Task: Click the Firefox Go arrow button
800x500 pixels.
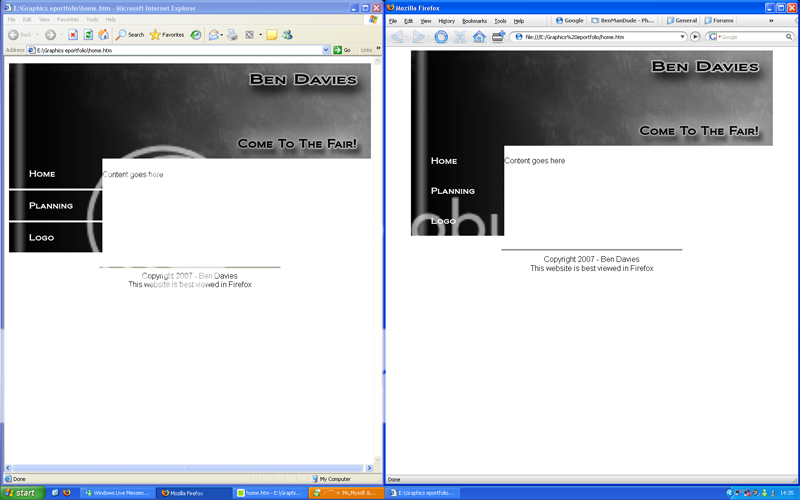Action: (695, 37)
